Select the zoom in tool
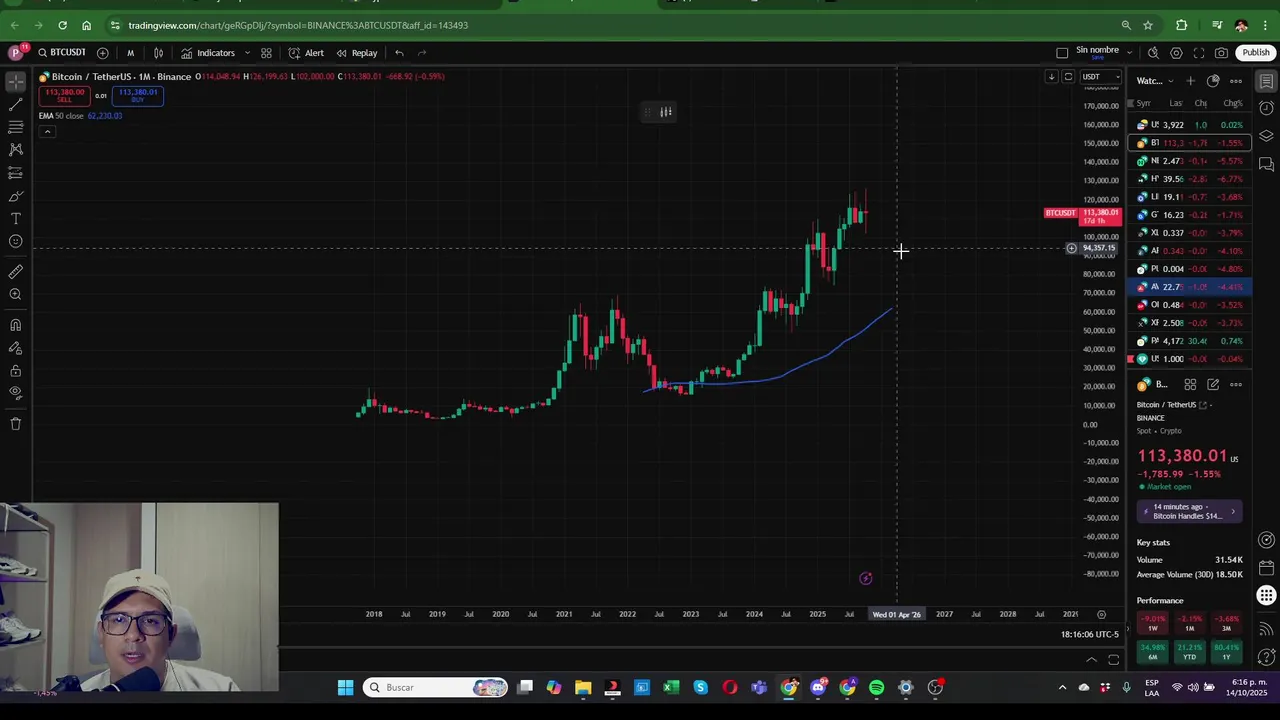Image resolution: width=1280 pixels, height=720 pixels. point(16,295)
